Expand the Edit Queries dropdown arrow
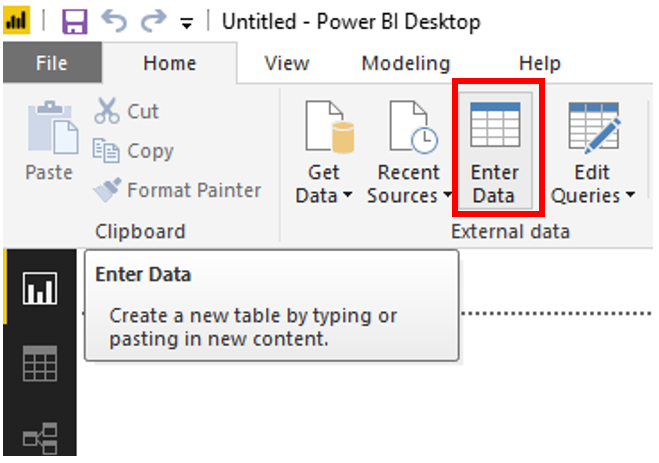The width and height of the screenshot is (659, 463). [x=630, y=195]
